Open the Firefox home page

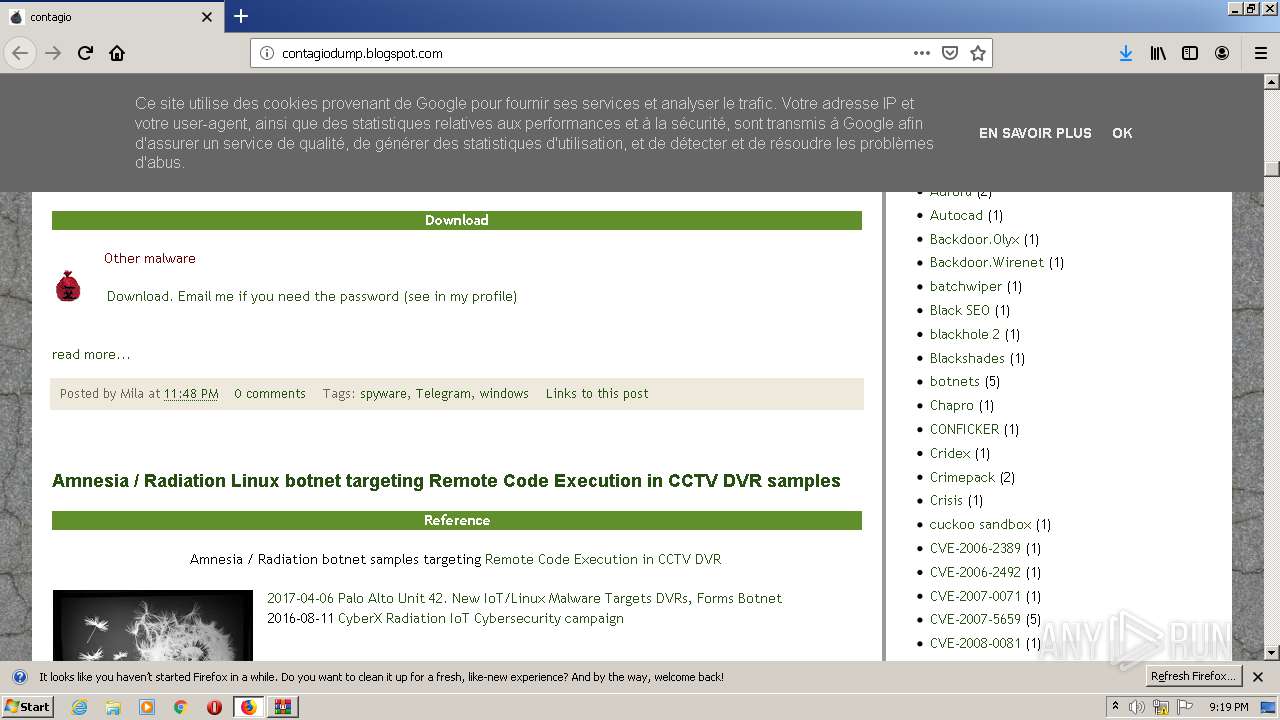click(x=117, y=53)
